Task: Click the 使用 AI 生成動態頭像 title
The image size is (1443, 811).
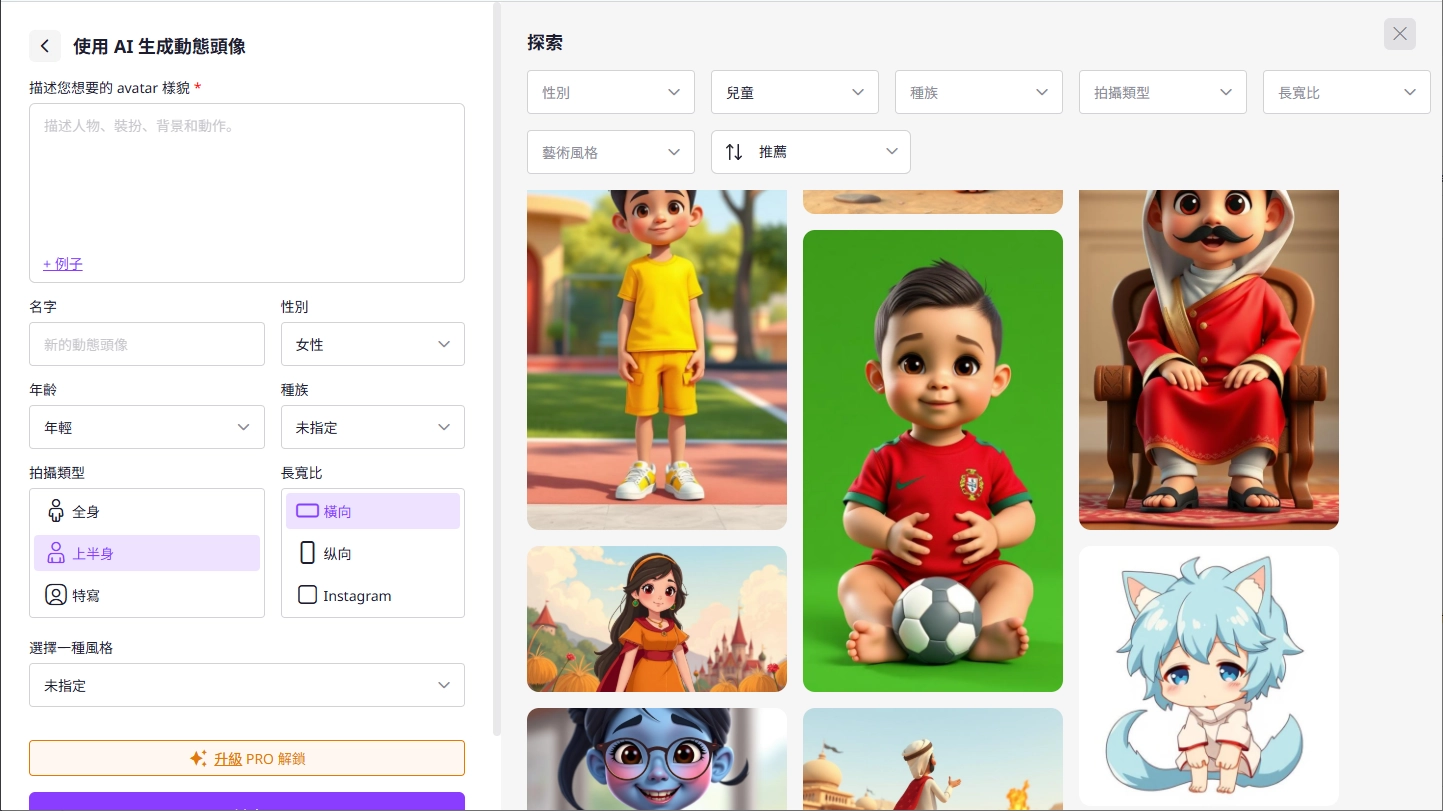Action: click(159, 46)
